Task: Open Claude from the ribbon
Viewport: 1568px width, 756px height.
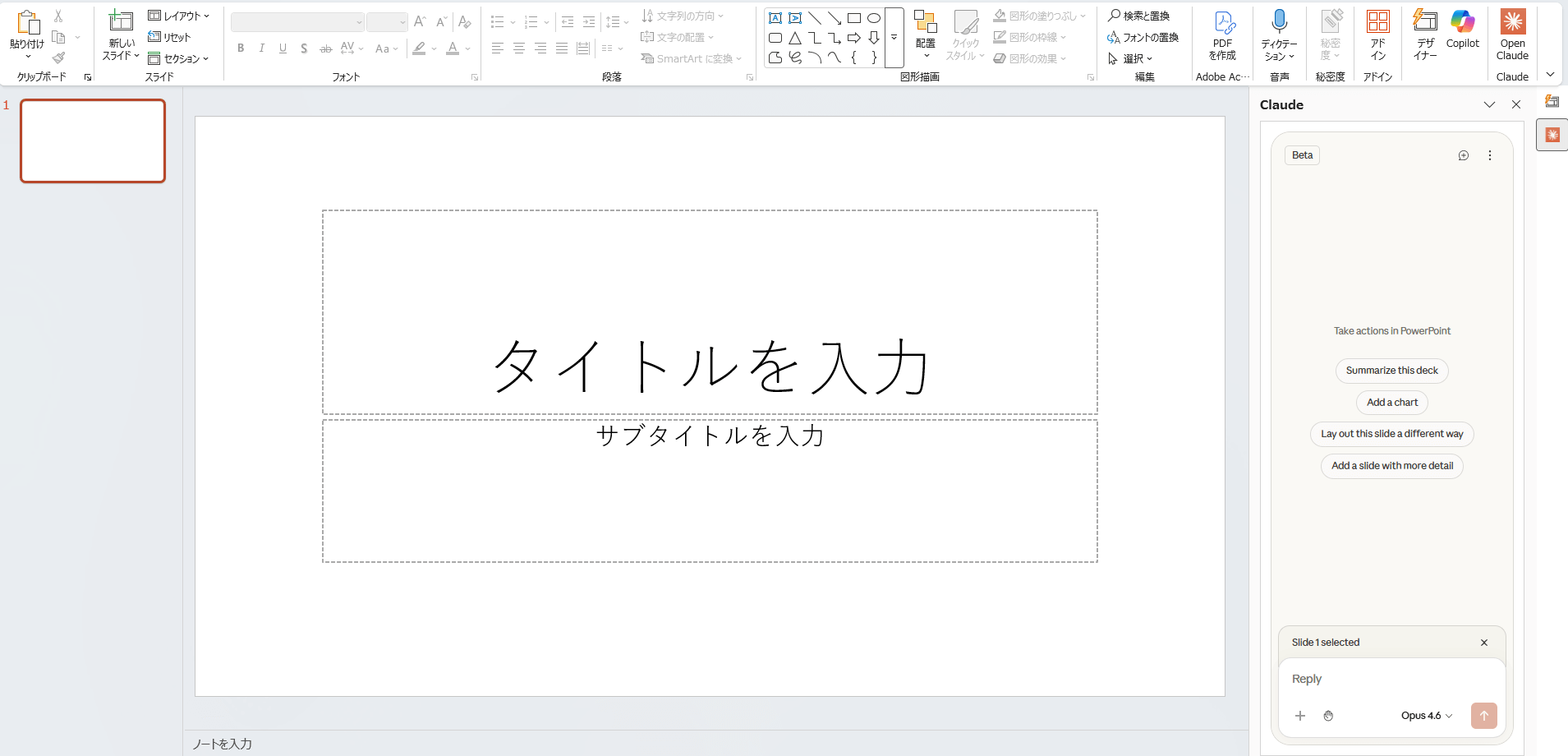Action: click(x=1511, y=23)
